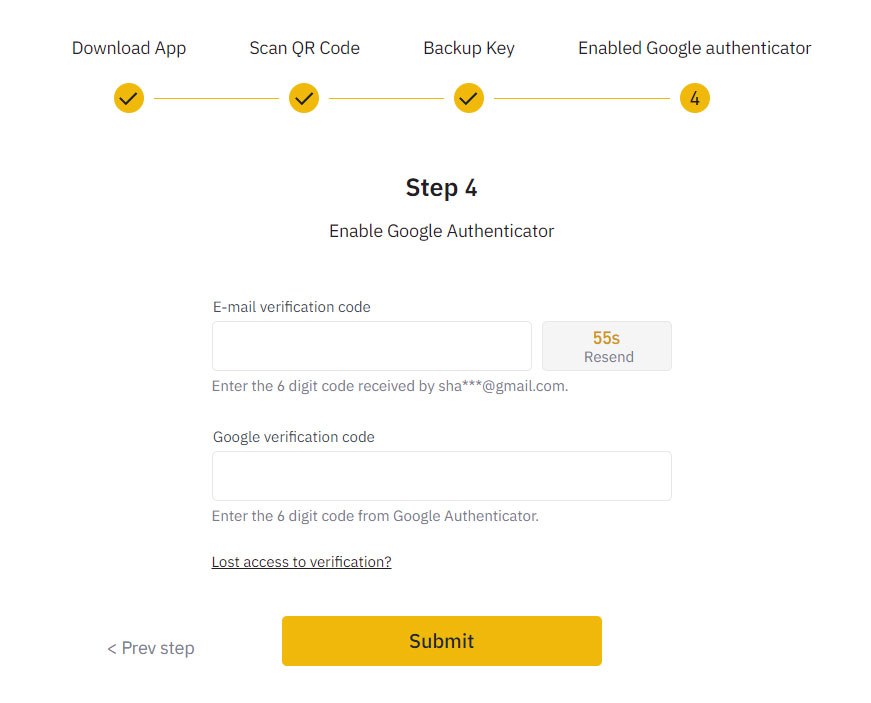Viewport: 871px width, 703px height.
Task: Click the checkmark between Scan QR Code labels
Action: coord(303,98)
